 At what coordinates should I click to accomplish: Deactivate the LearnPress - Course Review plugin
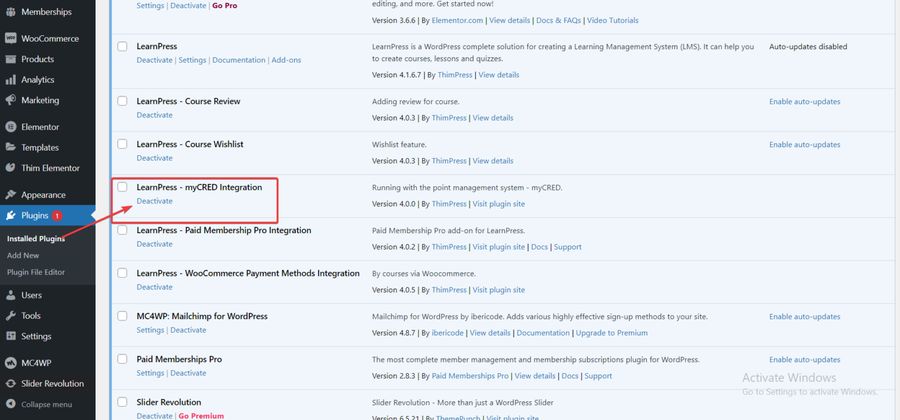click(154, 115)
